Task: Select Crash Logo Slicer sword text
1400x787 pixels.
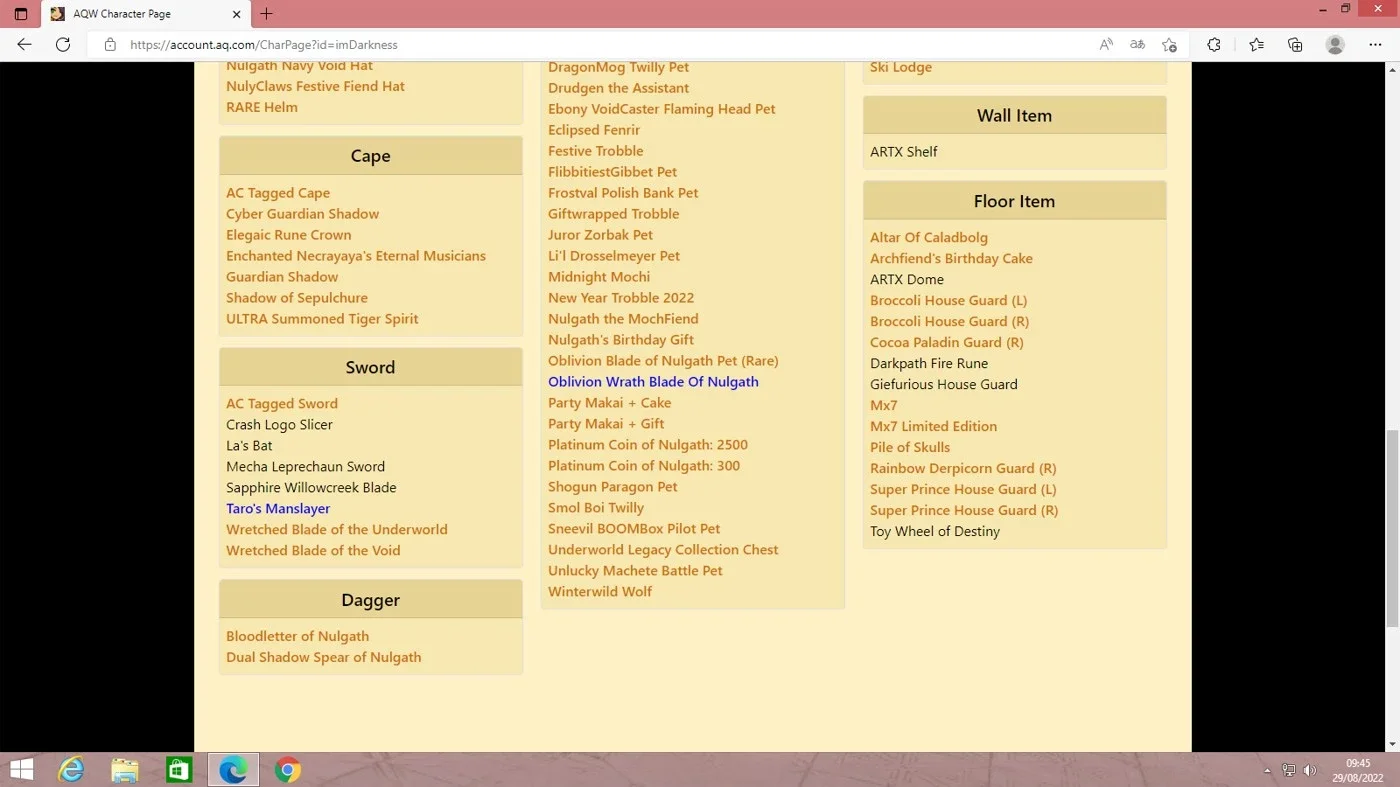Action: 279,425
